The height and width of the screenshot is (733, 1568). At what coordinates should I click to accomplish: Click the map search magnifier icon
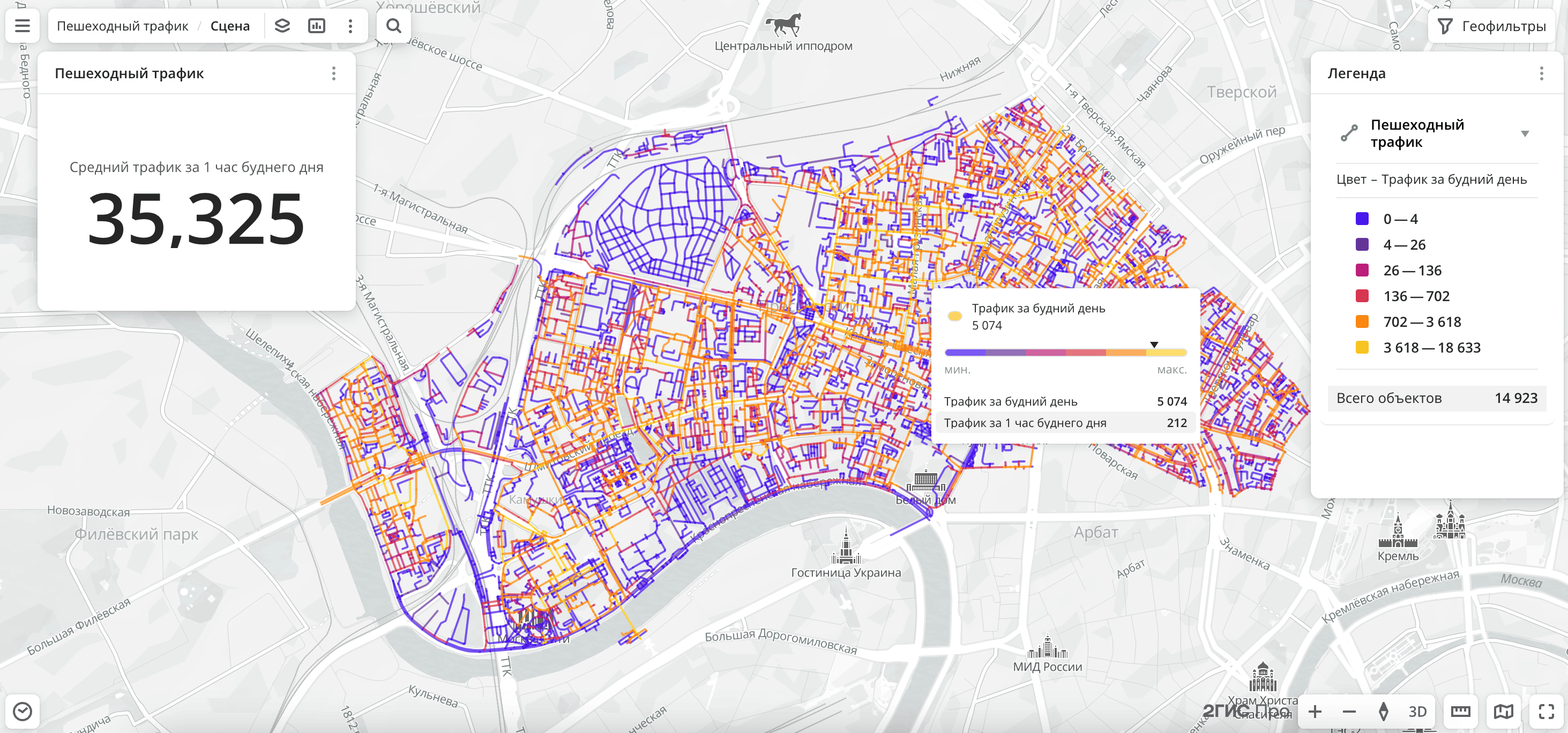click(x=394, y=26)
